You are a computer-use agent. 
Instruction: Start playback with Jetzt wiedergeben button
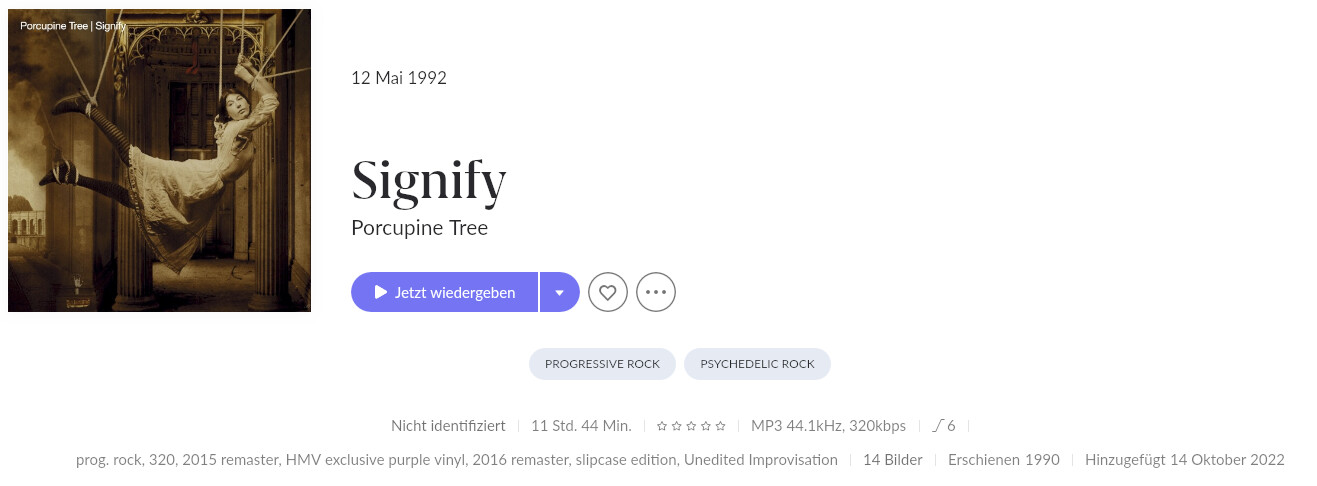[444, 292]
